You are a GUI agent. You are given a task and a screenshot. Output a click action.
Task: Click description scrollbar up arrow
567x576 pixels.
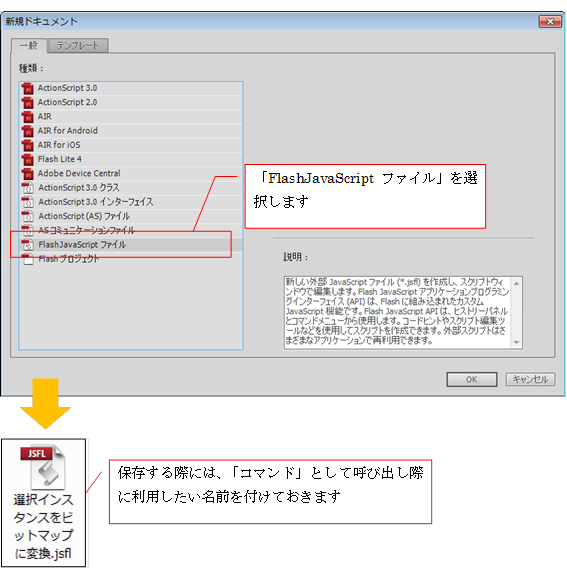pyautogui.click(x=516, y=283)
